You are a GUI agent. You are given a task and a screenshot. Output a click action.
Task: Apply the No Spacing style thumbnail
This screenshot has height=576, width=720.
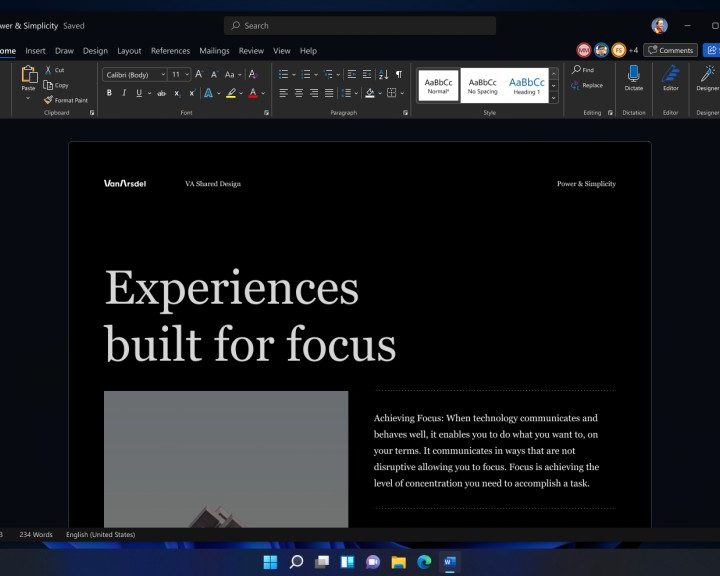[482, 85]
